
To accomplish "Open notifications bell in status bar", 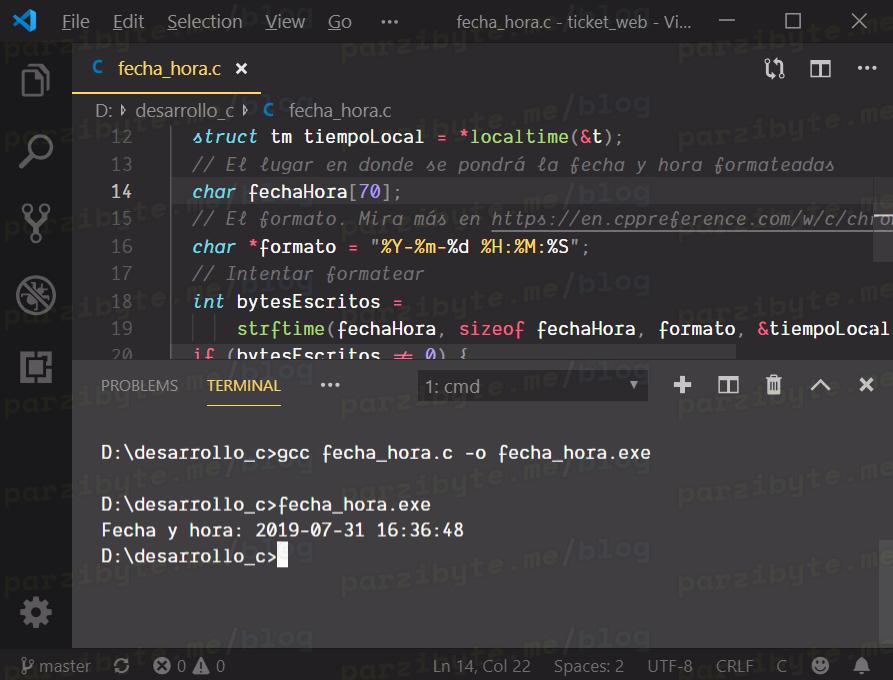I will (862, 665).
